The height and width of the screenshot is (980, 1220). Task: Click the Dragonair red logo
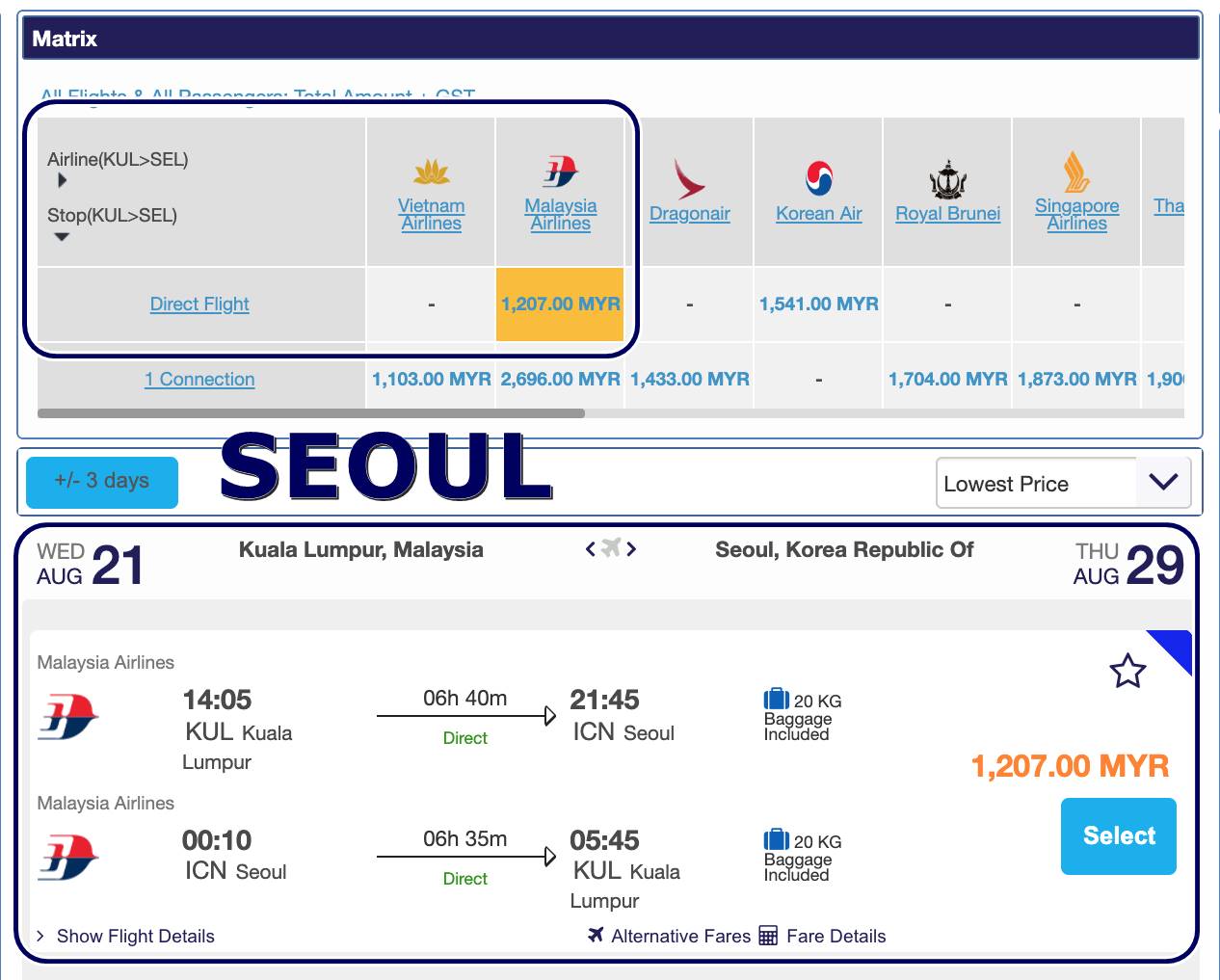point(689,179)
